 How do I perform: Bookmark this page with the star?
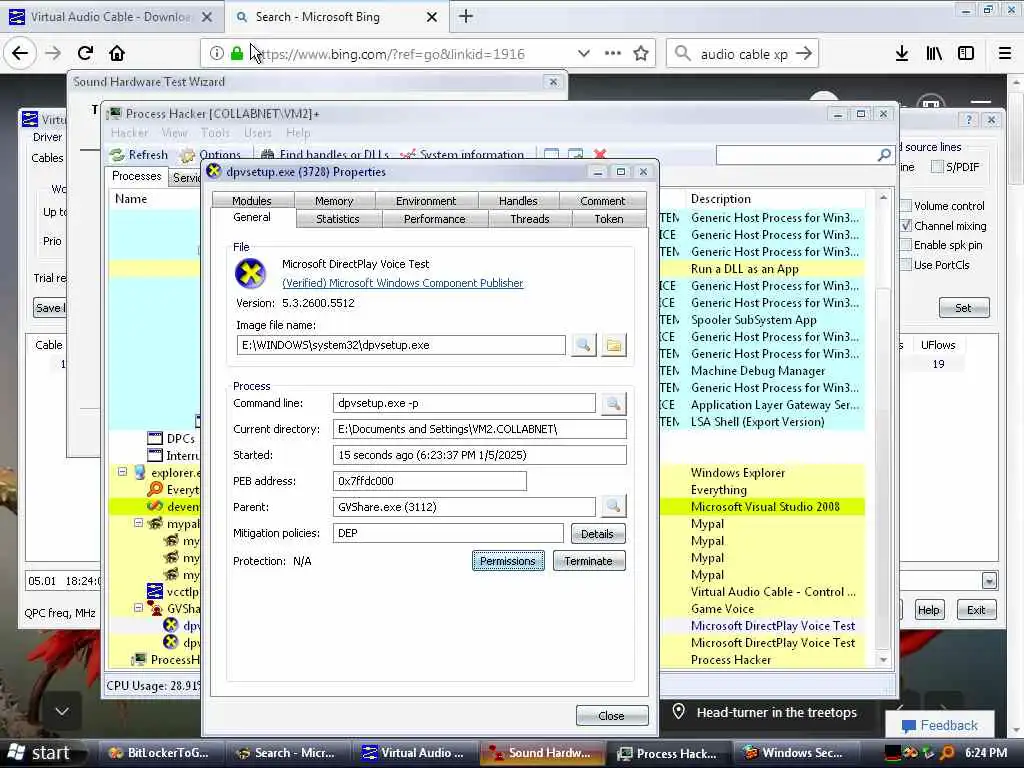coord(641,54)
